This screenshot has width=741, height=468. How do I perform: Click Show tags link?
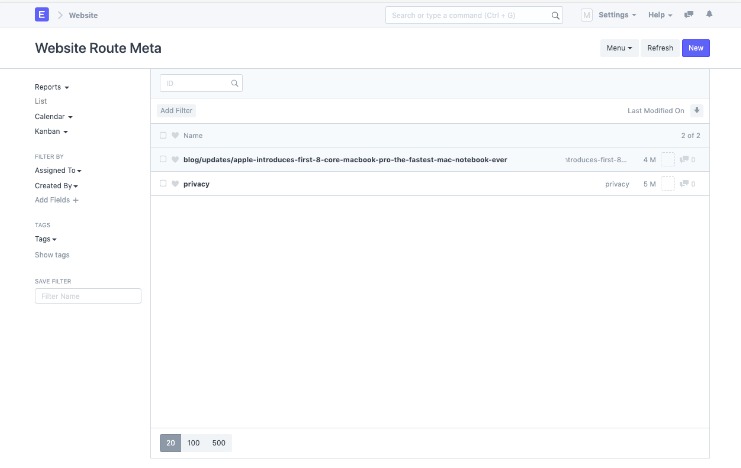click(52, 255)
